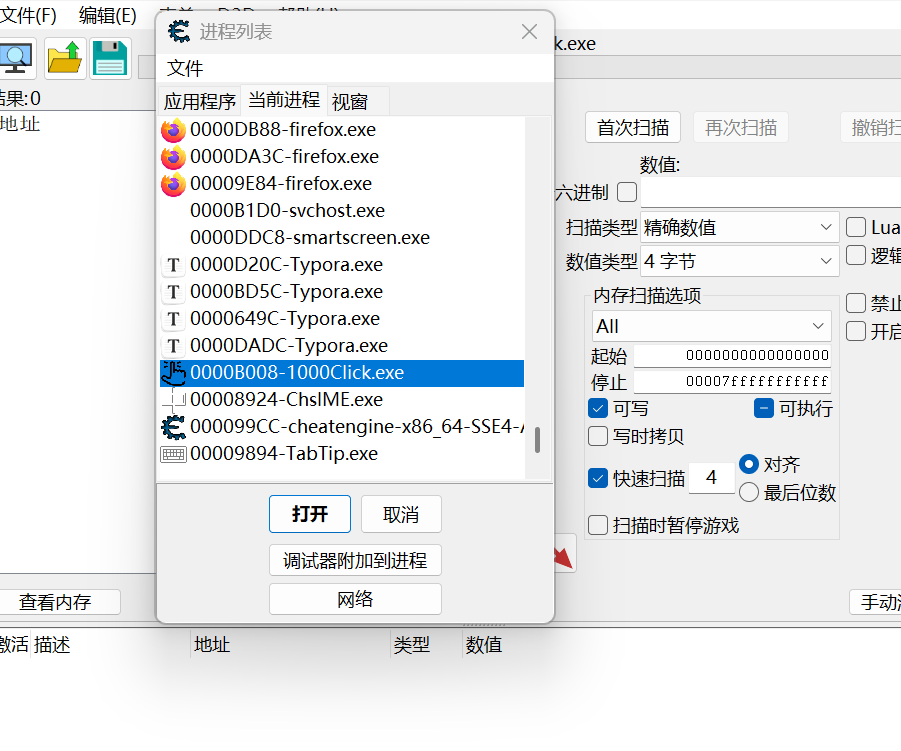Click the 调试器附加到进程 button
The height and width of the screenshot is (751, 901).
(355, 560)
